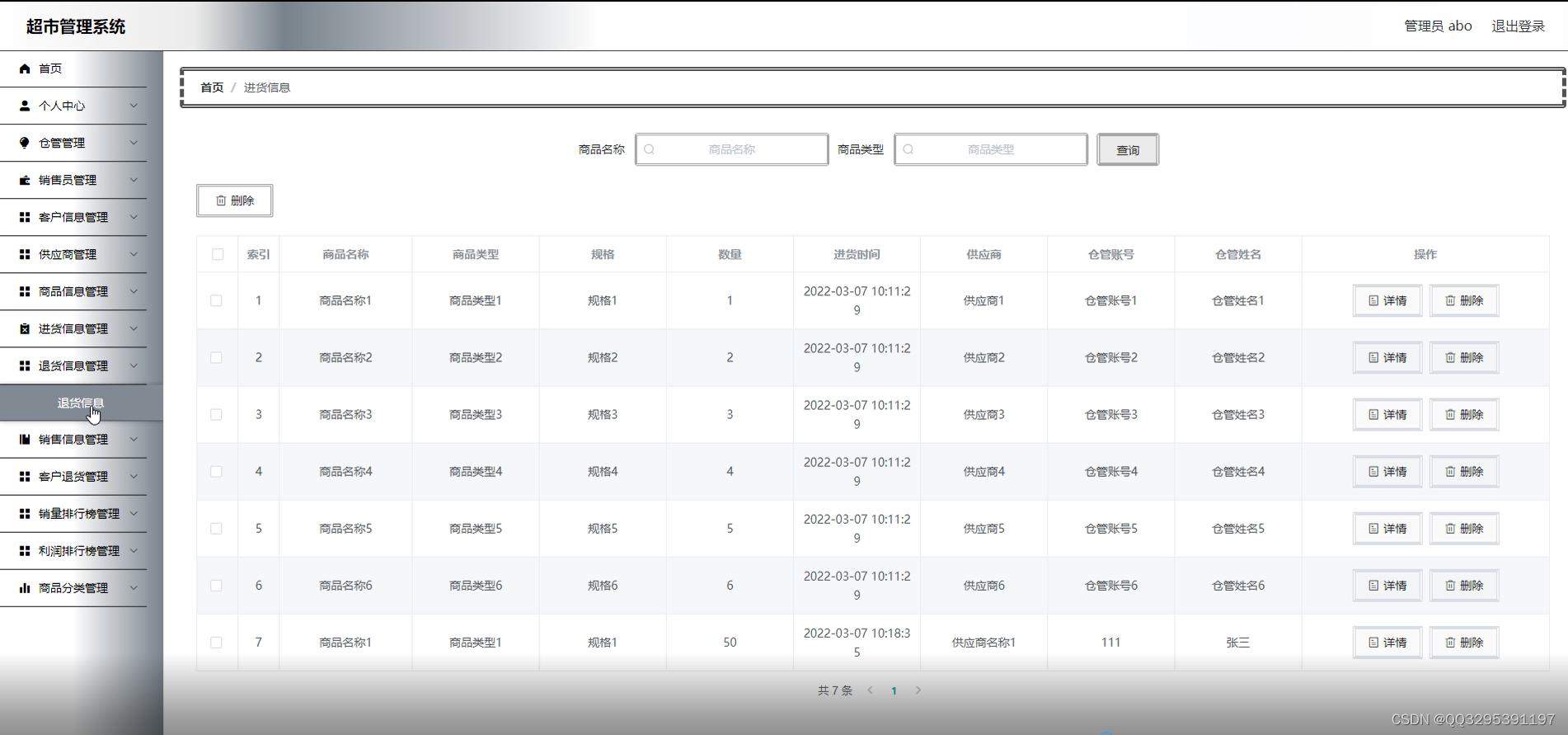Open the 客户退货管理 menu

click(x=73, y=476)
